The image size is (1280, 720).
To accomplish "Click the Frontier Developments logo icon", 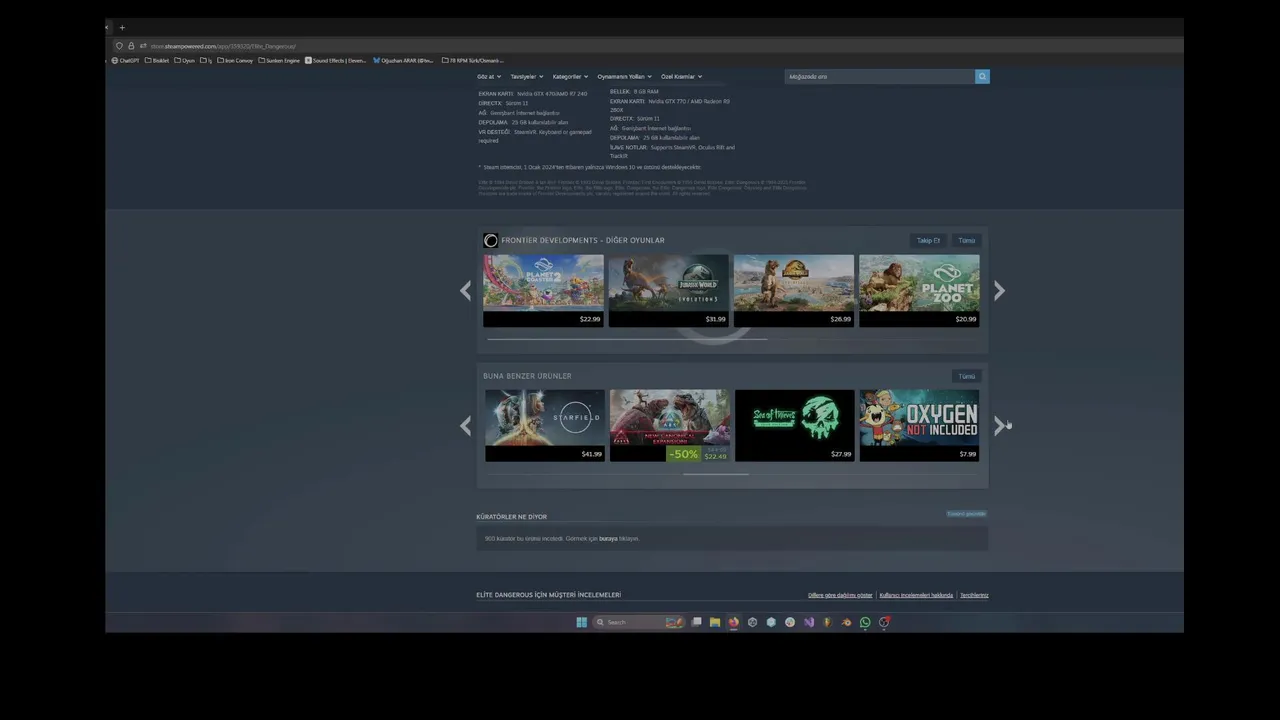I will tap(490, 240).
